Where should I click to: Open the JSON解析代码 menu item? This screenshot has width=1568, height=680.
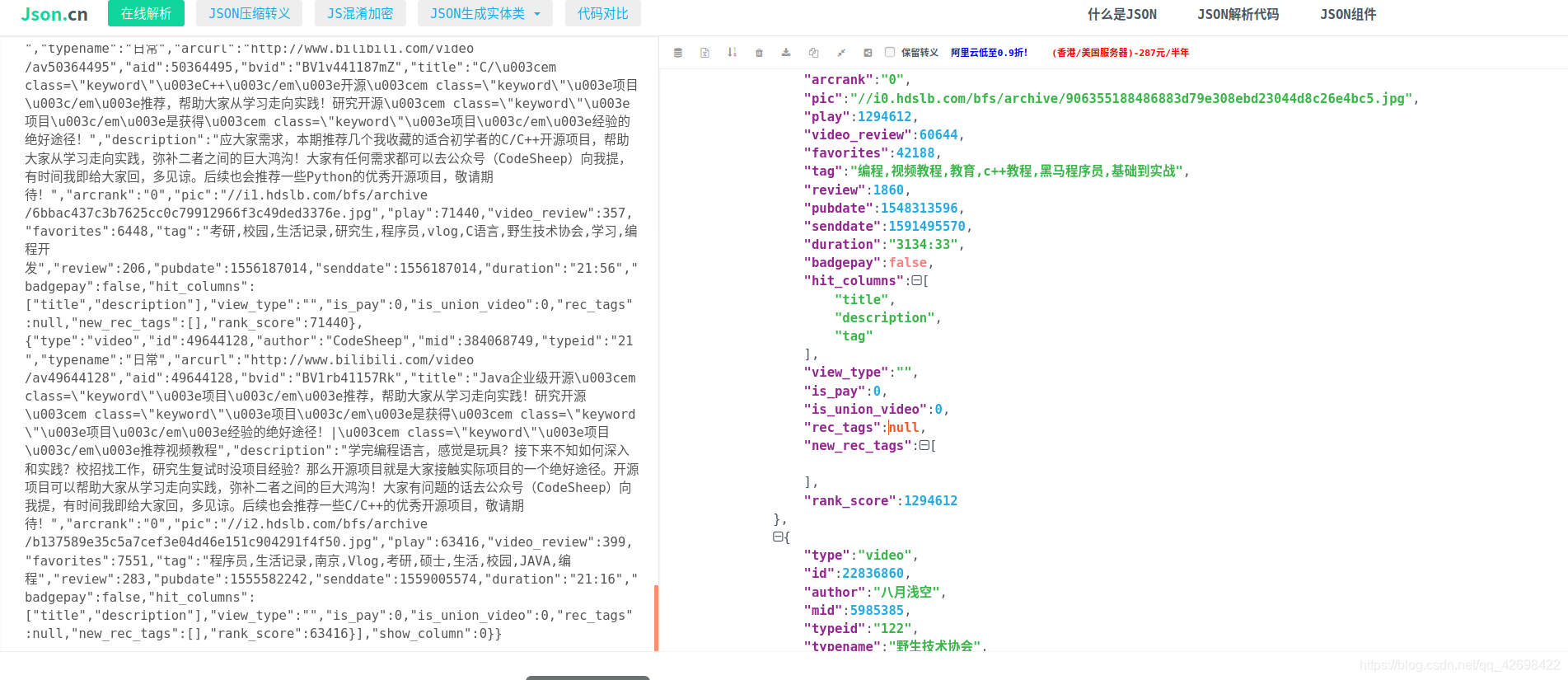tap(1238, 14)
